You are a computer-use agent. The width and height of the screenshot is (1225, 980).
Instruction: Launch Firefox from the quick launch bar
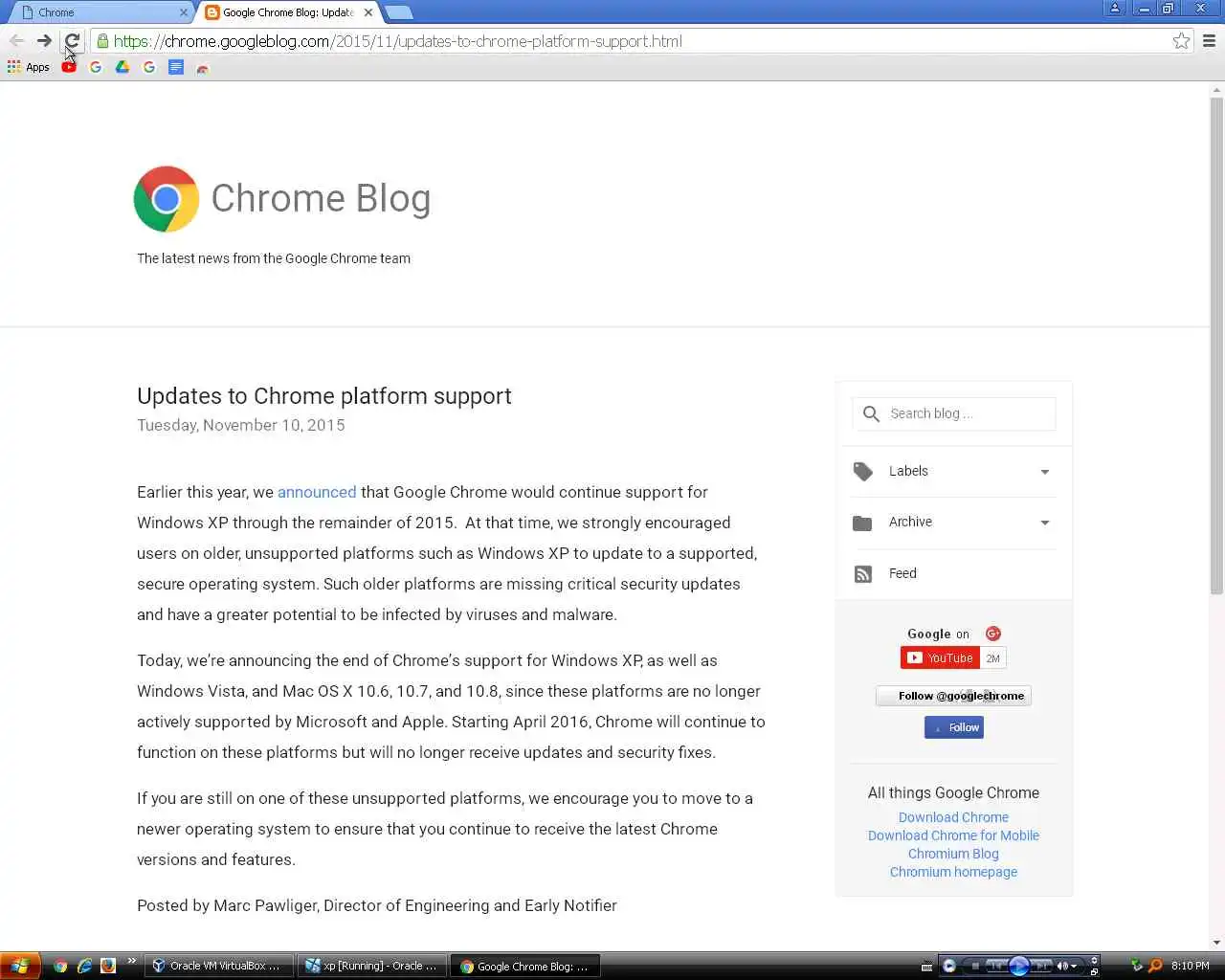108,966
